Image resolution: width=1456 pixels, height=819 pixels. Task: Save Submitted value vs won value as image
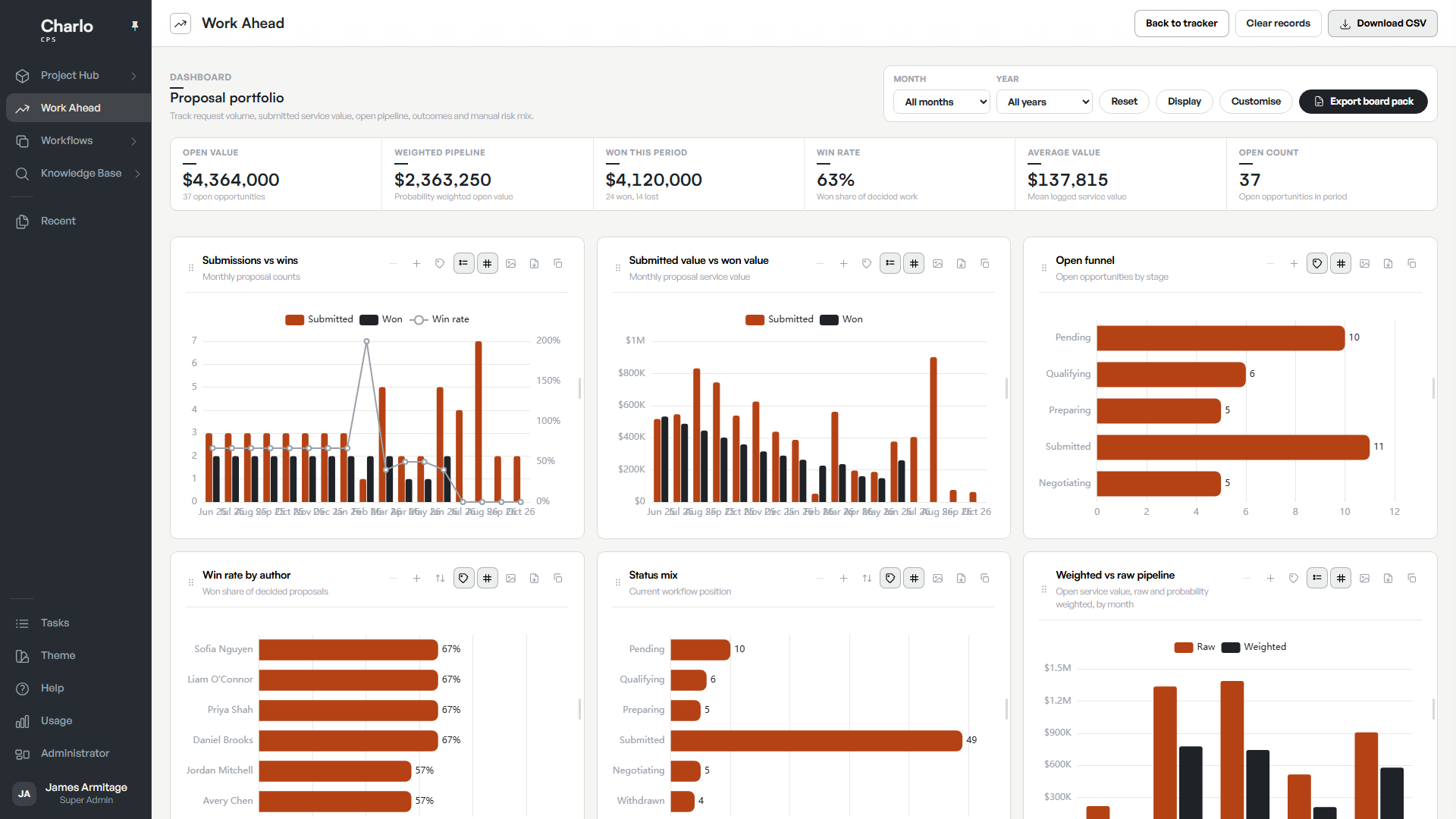[x=938, y=264]
